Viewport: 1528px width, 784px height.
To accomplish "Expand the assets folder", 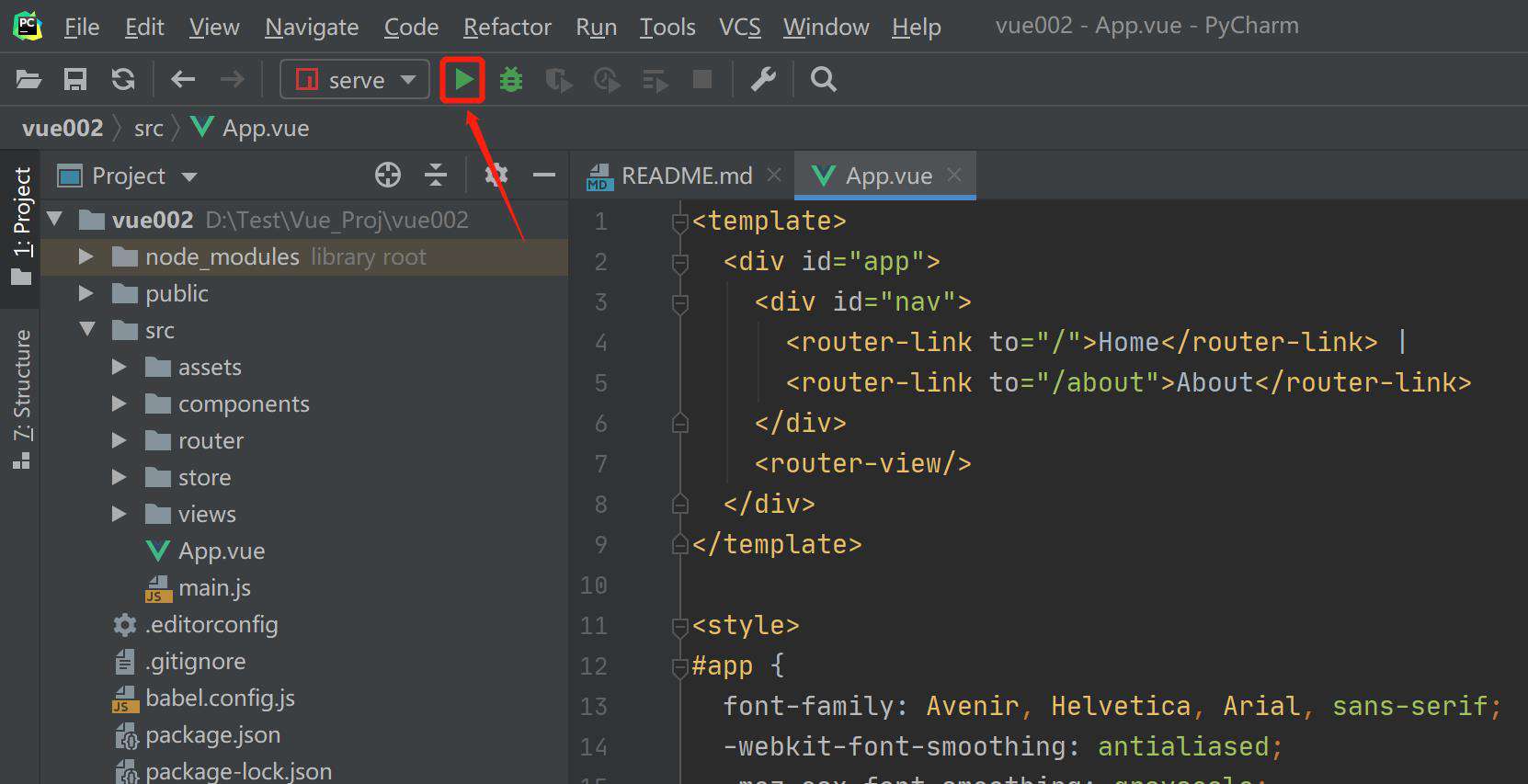I will coord(119,367).
